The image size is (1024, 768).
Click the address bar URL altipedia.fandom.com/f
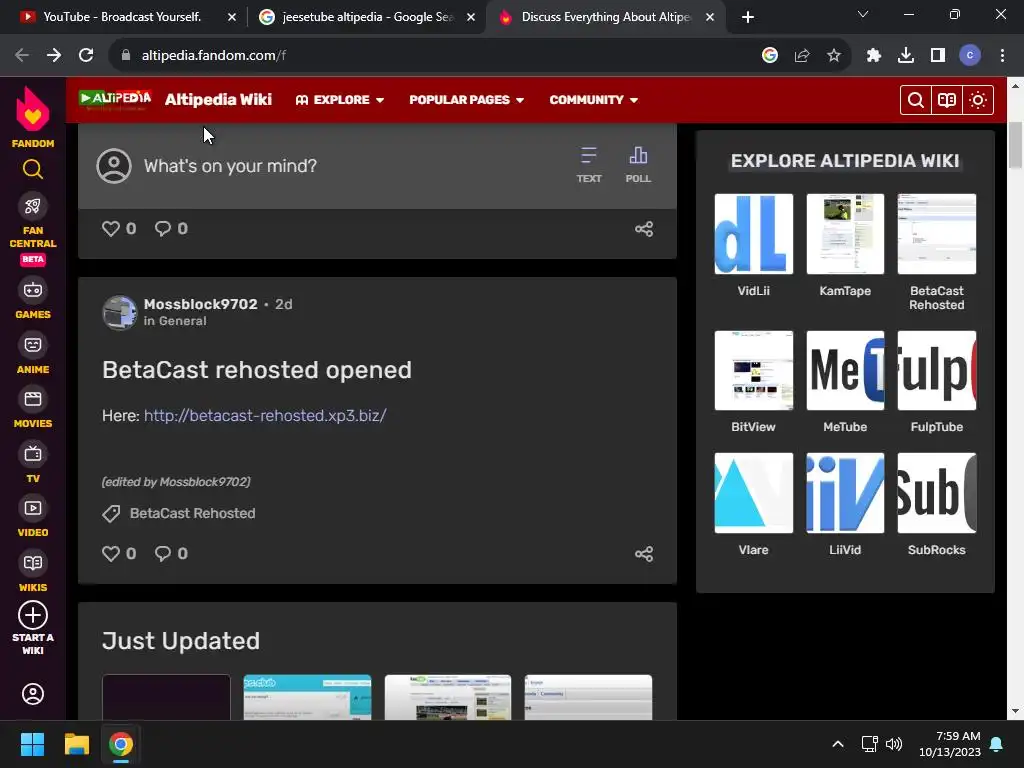tap(214, 56)
